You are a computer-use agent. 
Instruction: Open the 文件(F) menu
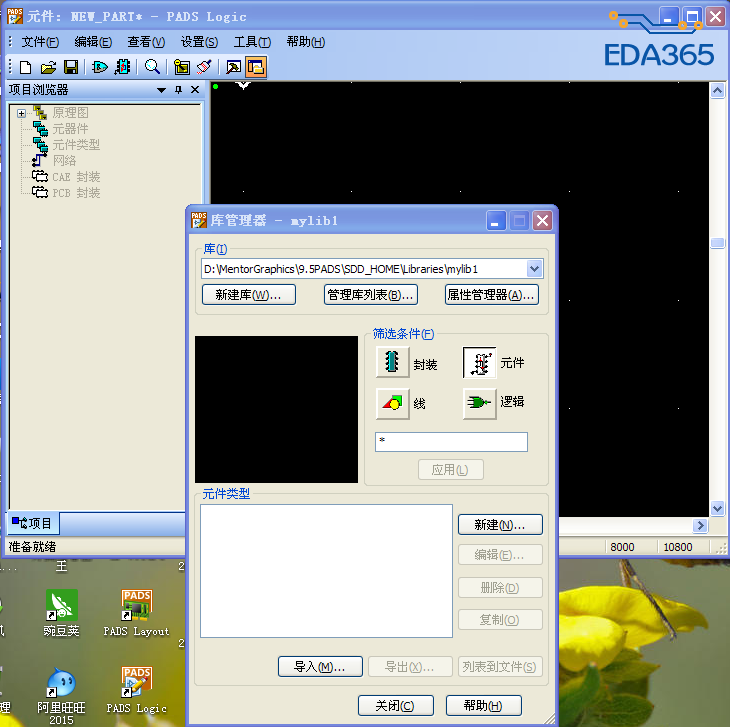click(40, 42)
